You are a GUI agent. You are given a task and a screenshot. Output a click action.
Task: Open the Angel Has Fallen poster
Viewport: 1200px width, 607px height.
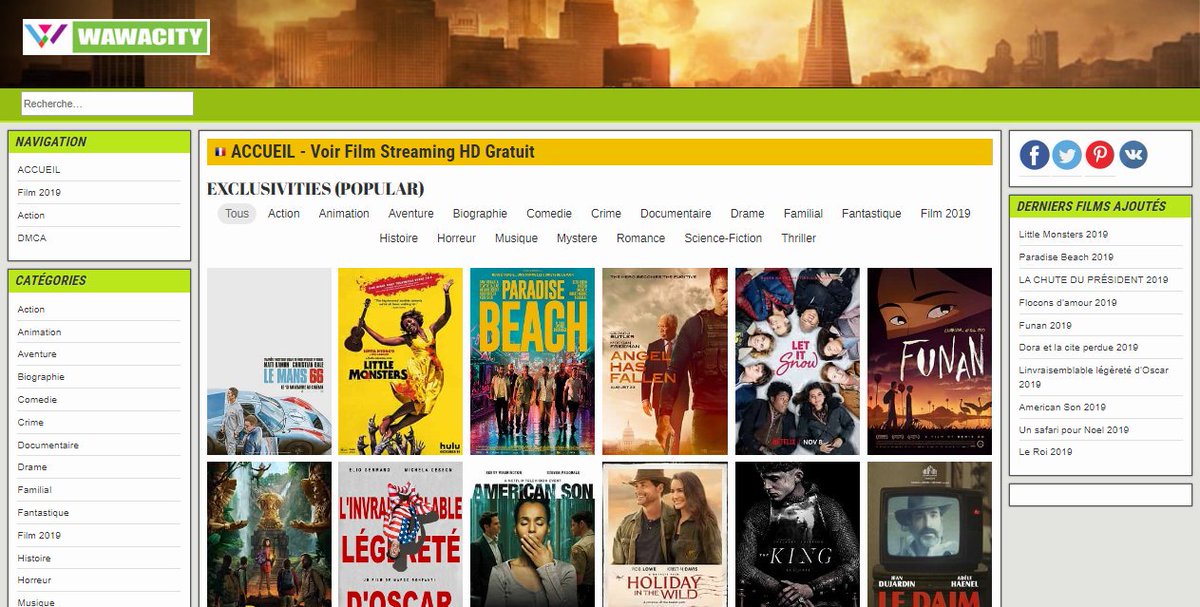tap(665, 361)
